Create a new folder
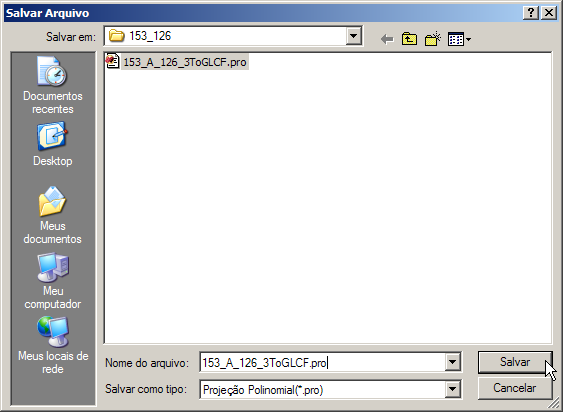563x412 pixels. (x=433, y=38)
